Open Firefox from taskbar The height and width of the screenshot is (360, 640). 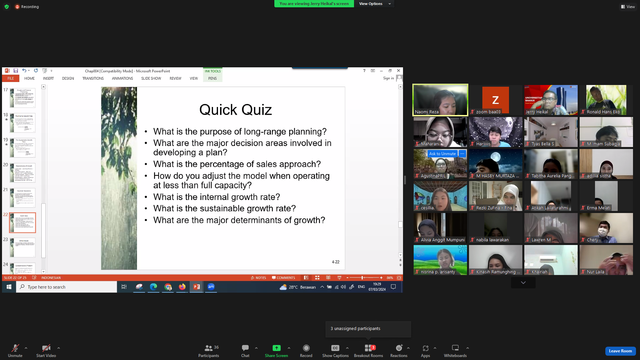tap(182, 287)
